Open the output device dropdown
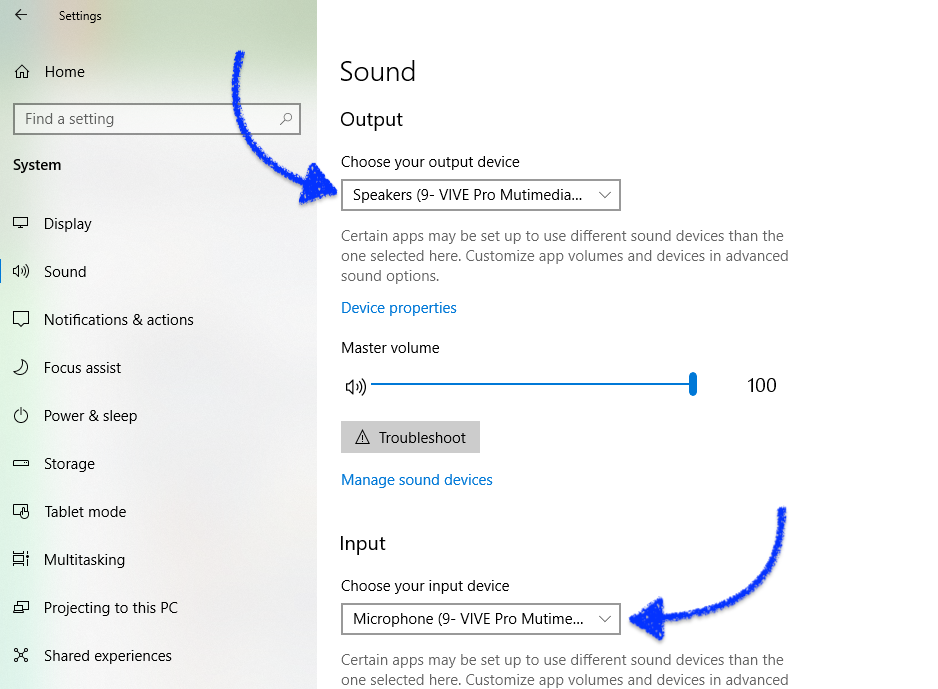Viewport: 938px width, 689px height. pyautogui.click(x=481, y=194)
